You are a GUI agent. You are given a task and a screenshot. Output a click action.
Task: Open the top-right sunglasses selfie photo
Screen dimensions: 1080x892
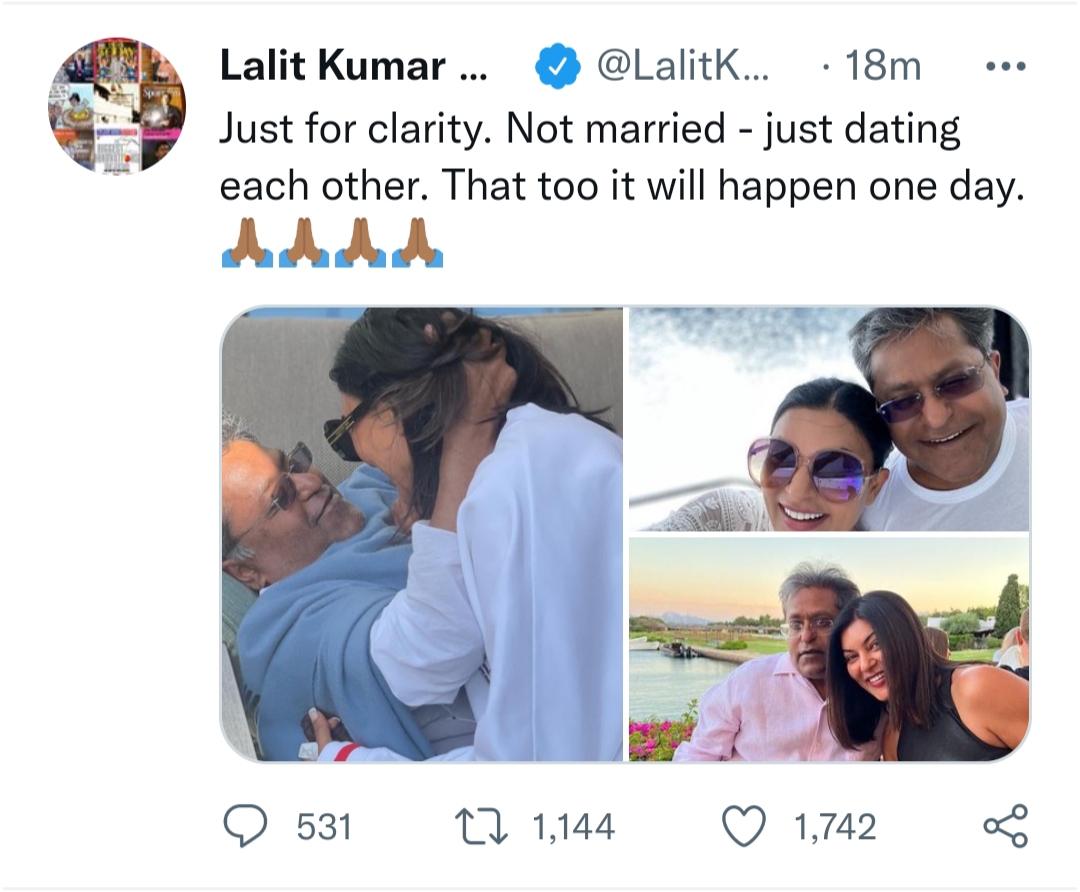pos(829,419)
